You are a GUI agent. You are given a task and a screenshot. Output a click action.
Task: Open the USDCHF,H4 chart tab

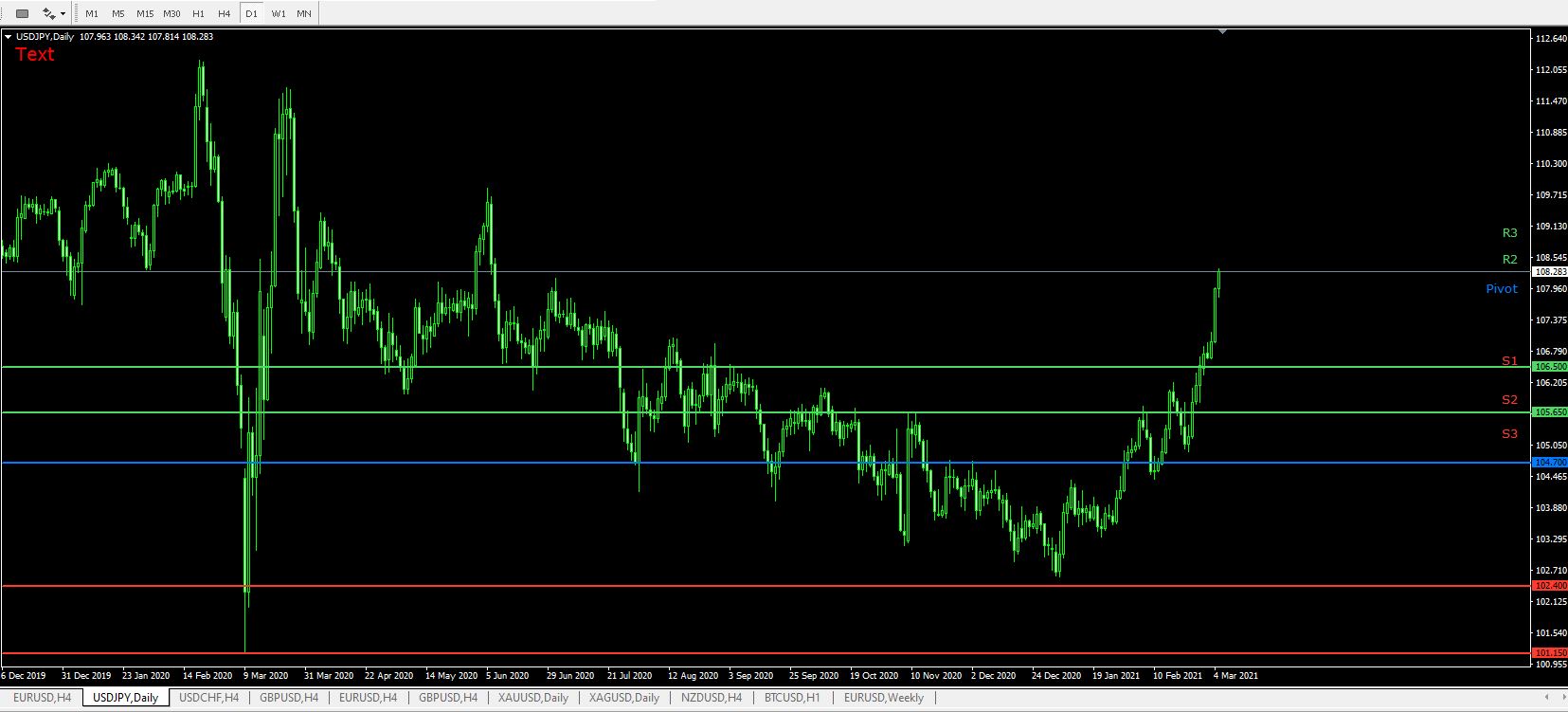point(208,698)
